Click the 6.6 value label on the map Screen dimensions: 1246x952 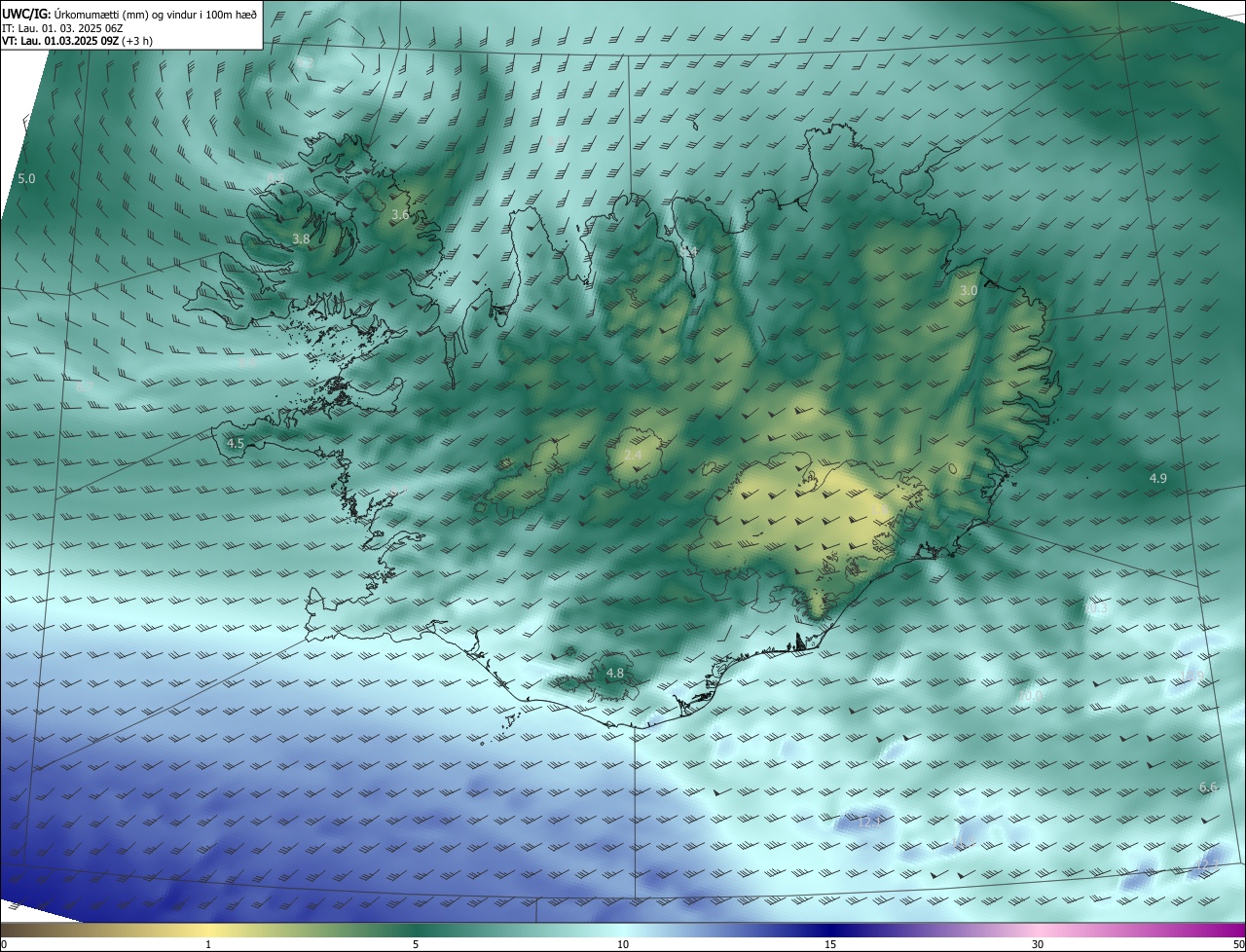click(1208, 787)
